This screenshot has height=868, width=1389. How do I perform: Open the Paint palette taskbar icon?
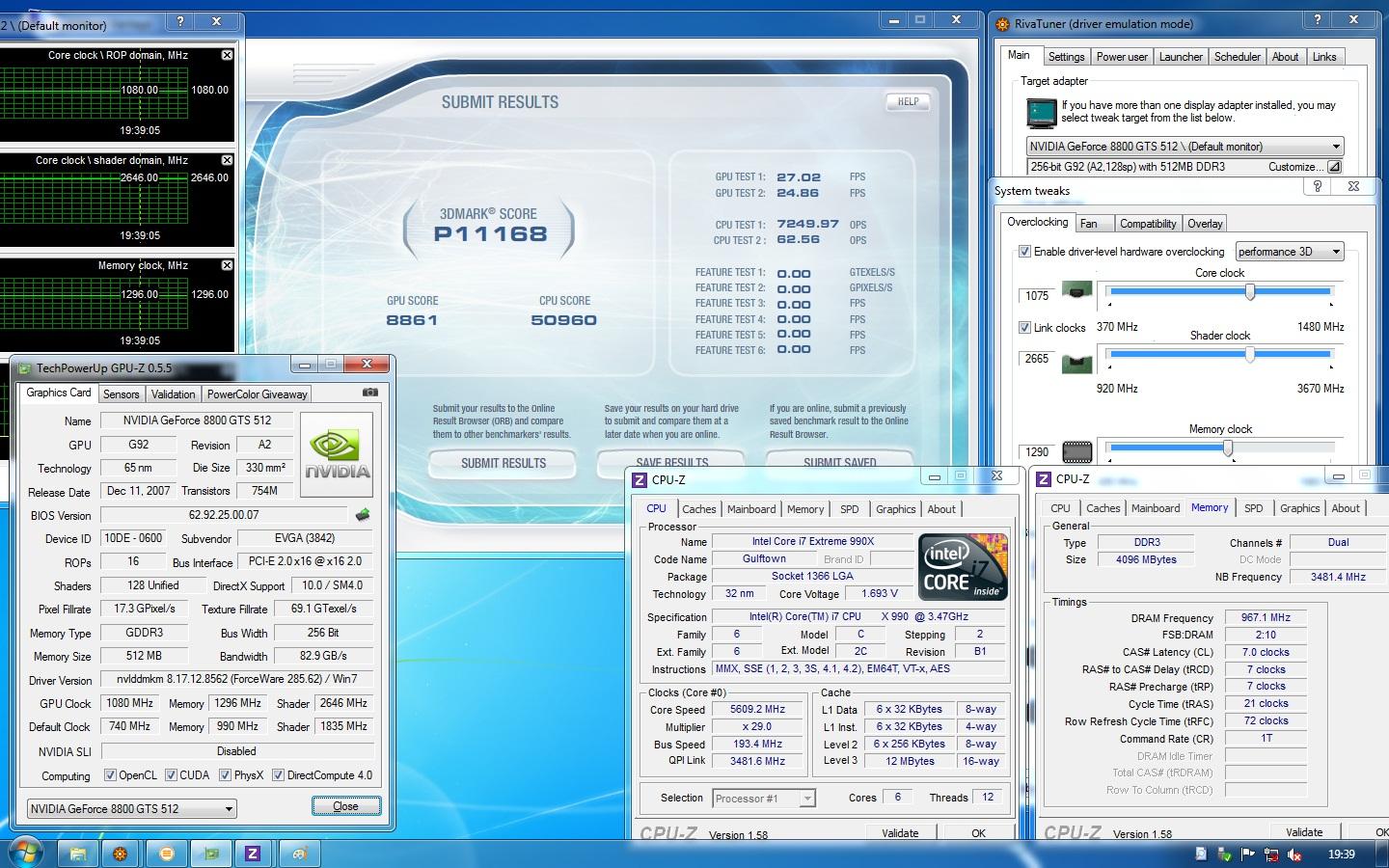pyautogui.click(x=299, y=854)
